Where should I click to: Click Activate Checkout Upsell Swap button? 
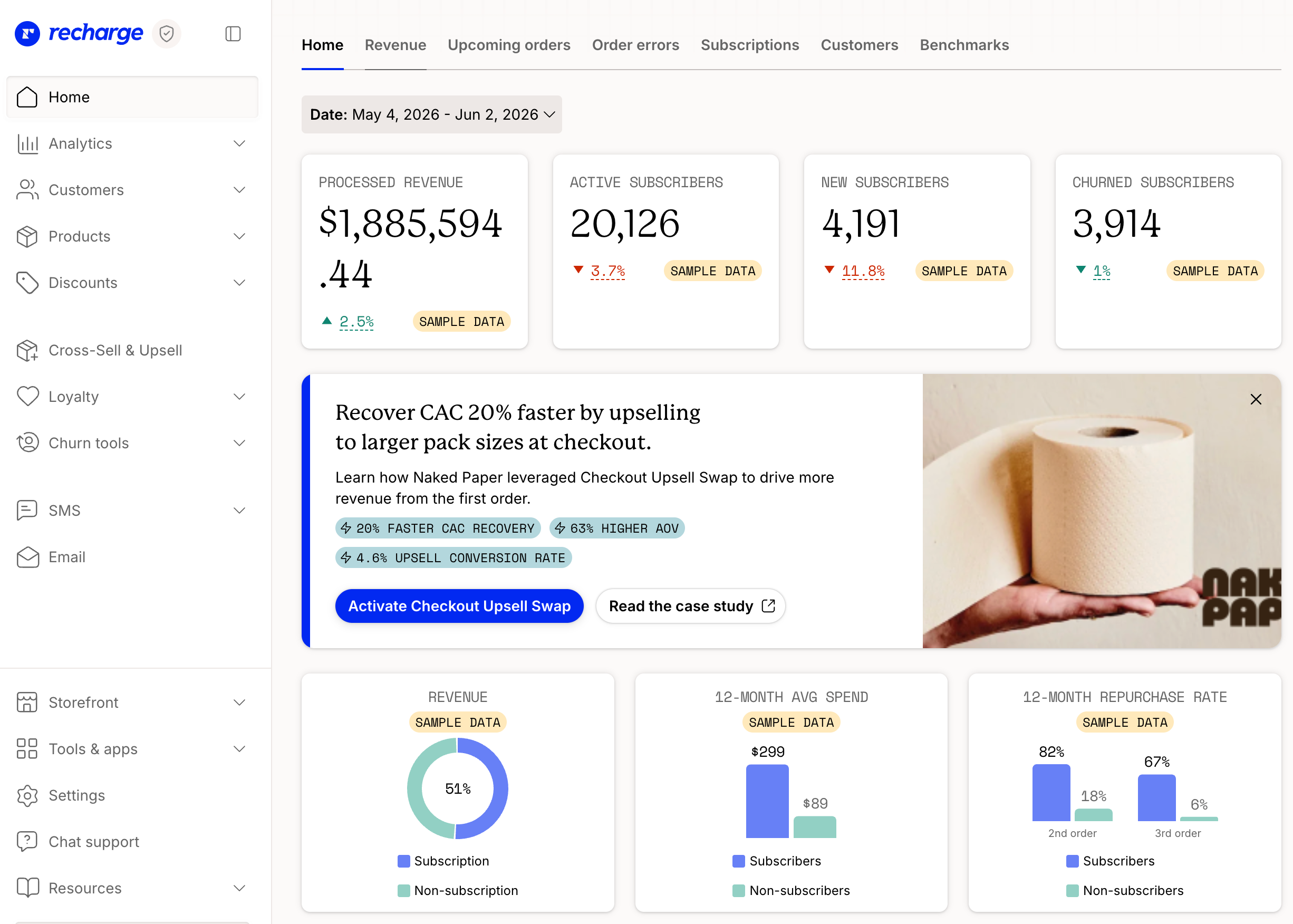[x=459, y=606]
